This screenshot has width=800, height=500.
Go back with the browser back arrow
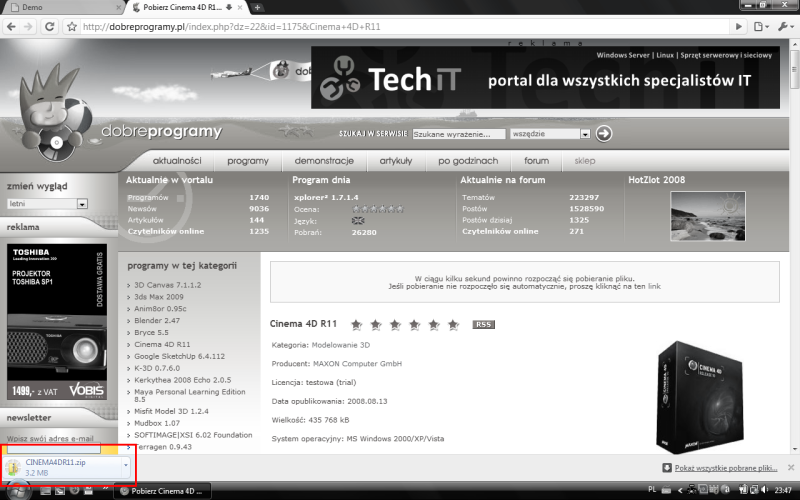point(11,27)
